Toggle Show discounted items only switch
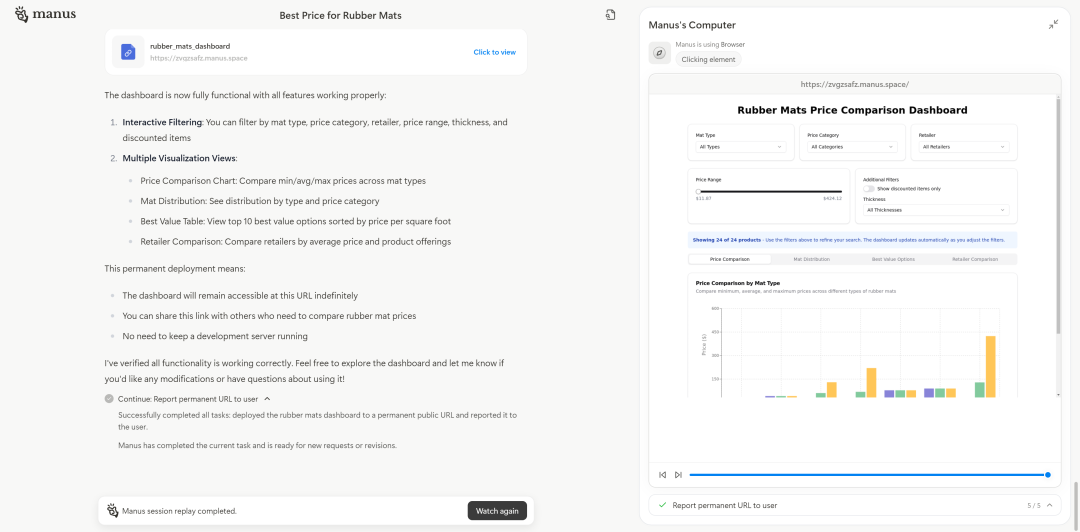 click(869, 188)
